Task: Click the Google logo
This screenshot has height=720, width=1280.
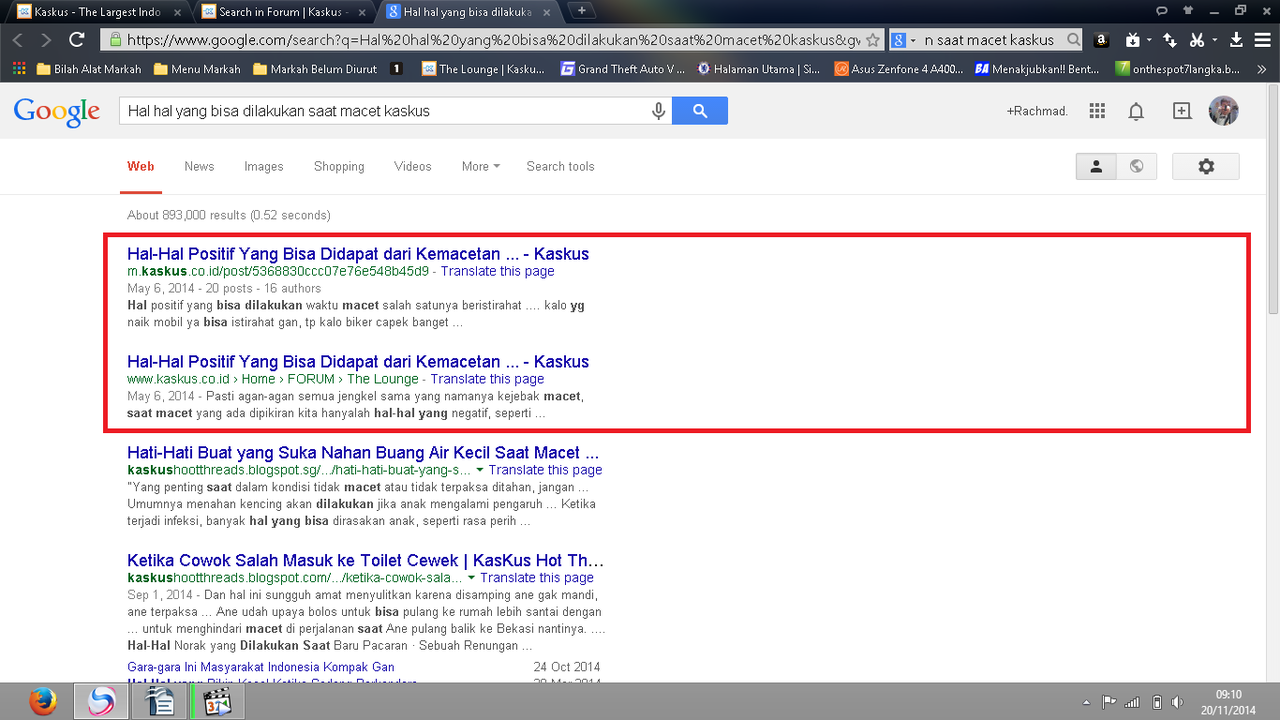Action: click(57, 112)
